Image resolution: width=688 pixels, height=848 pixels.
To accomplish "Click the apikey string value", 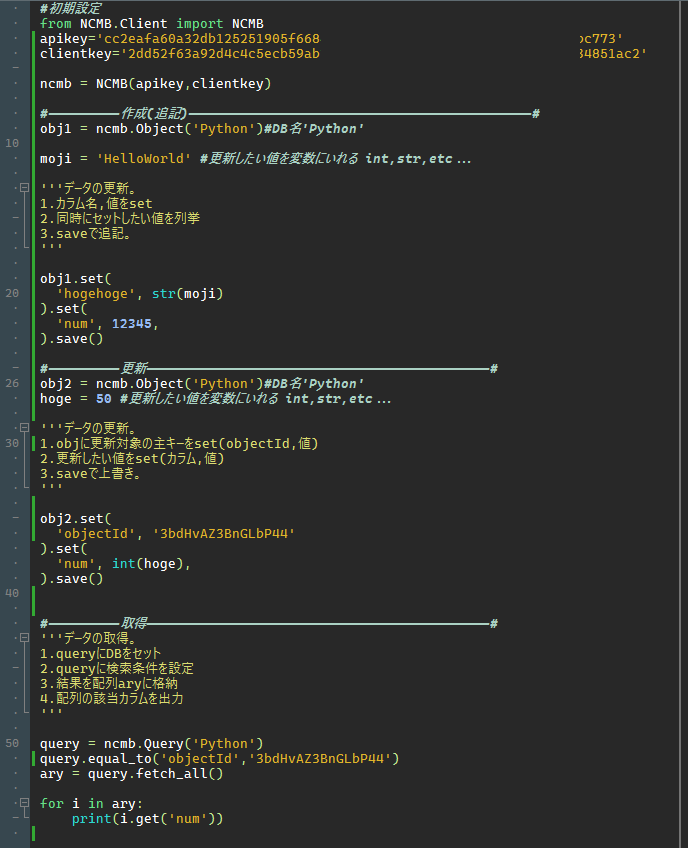I will [360, 39].
